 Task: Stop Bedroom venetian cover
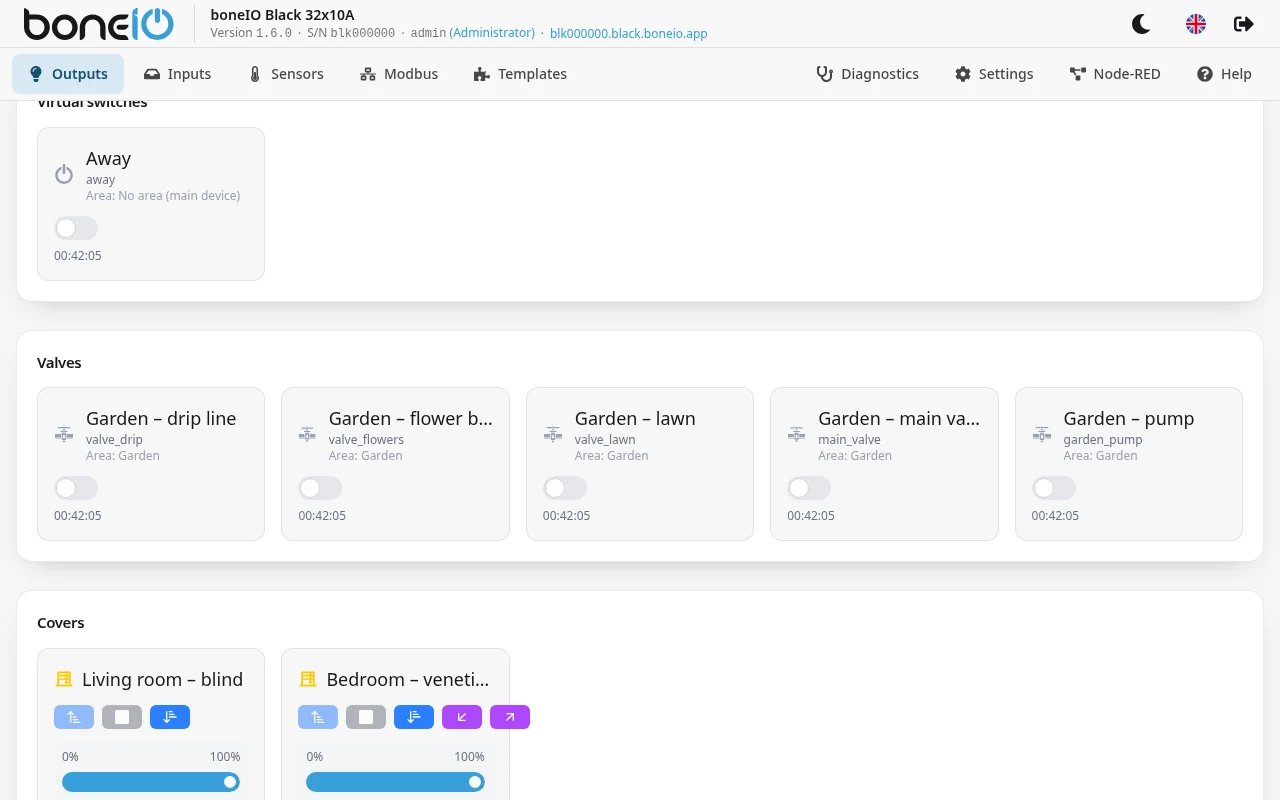pyautogui.click(x=366, y=717)
